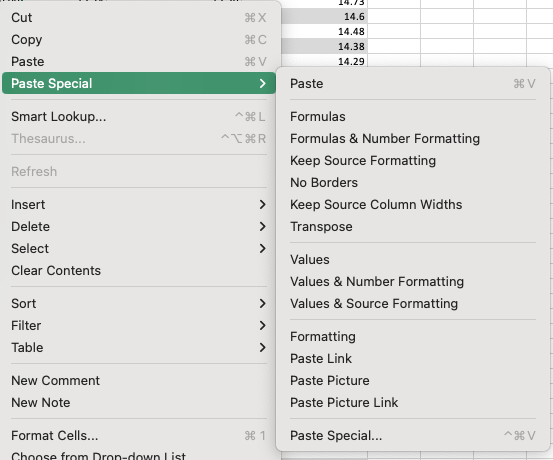Image resolution: width=553 pixels, height=460 pixels.
Task: Click Transpose in Paste Special submenu
Action: [413, 226]
